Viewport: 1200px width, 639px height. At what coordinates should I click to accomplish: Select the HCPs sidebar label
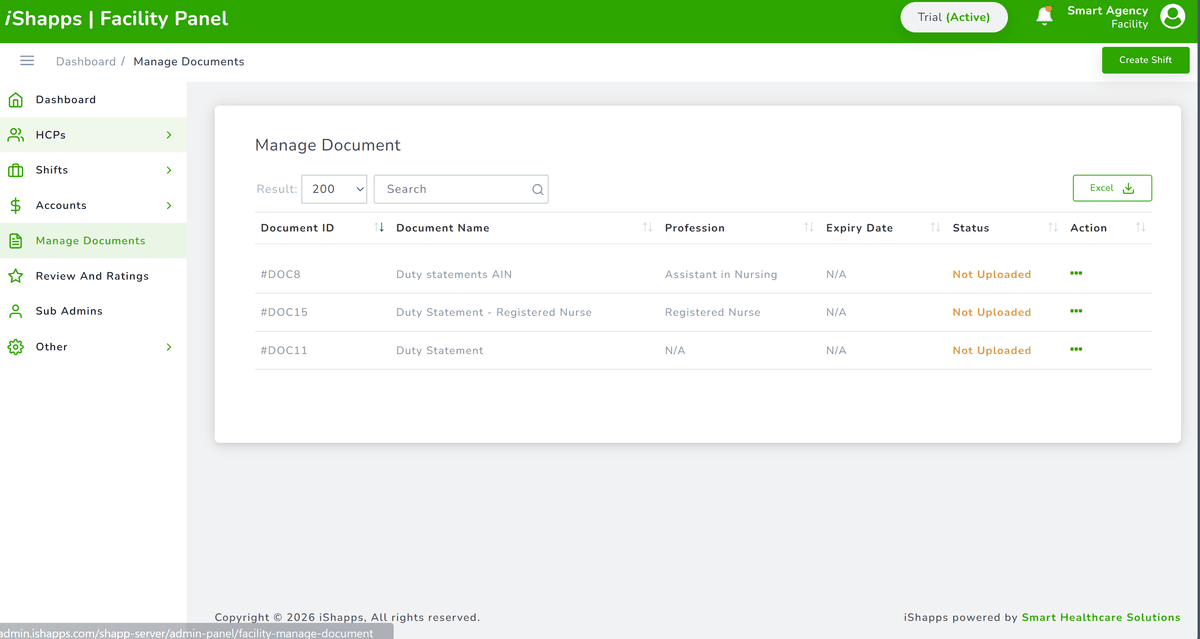(x=51, y=135)
